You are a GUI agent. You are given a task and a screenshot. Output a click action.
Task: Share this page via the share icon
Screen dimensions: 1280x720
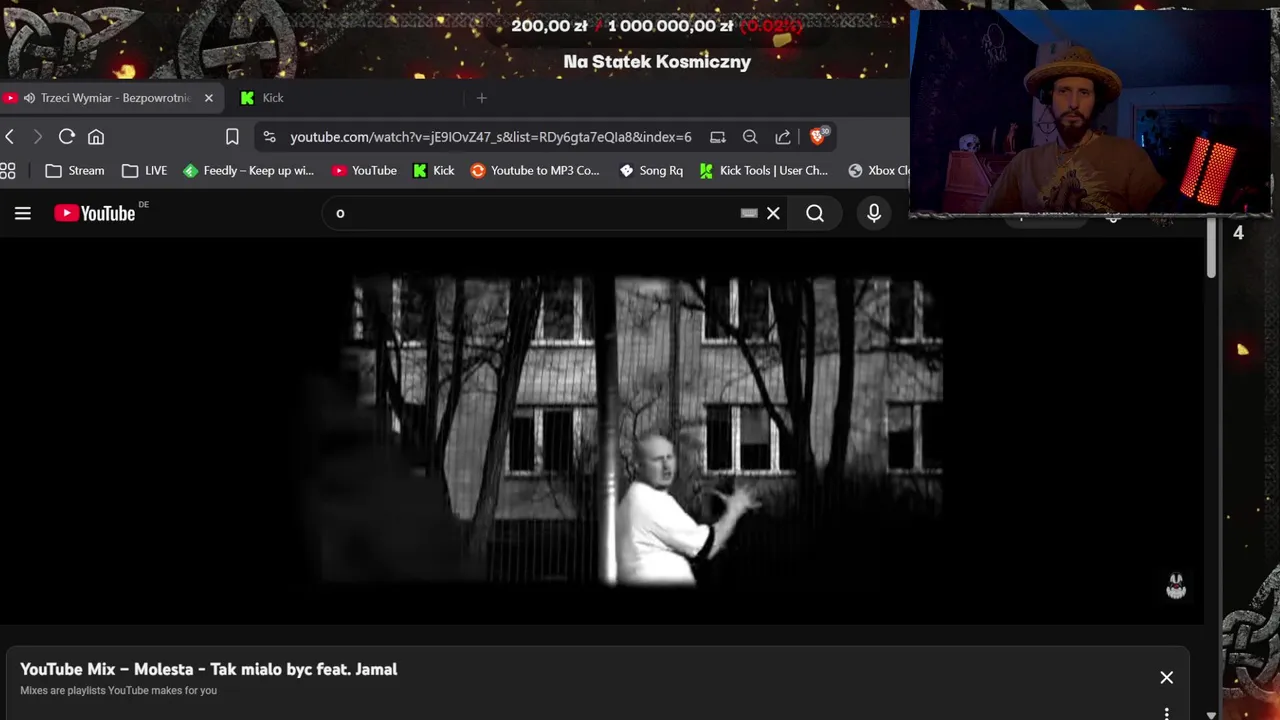[783, 137]
